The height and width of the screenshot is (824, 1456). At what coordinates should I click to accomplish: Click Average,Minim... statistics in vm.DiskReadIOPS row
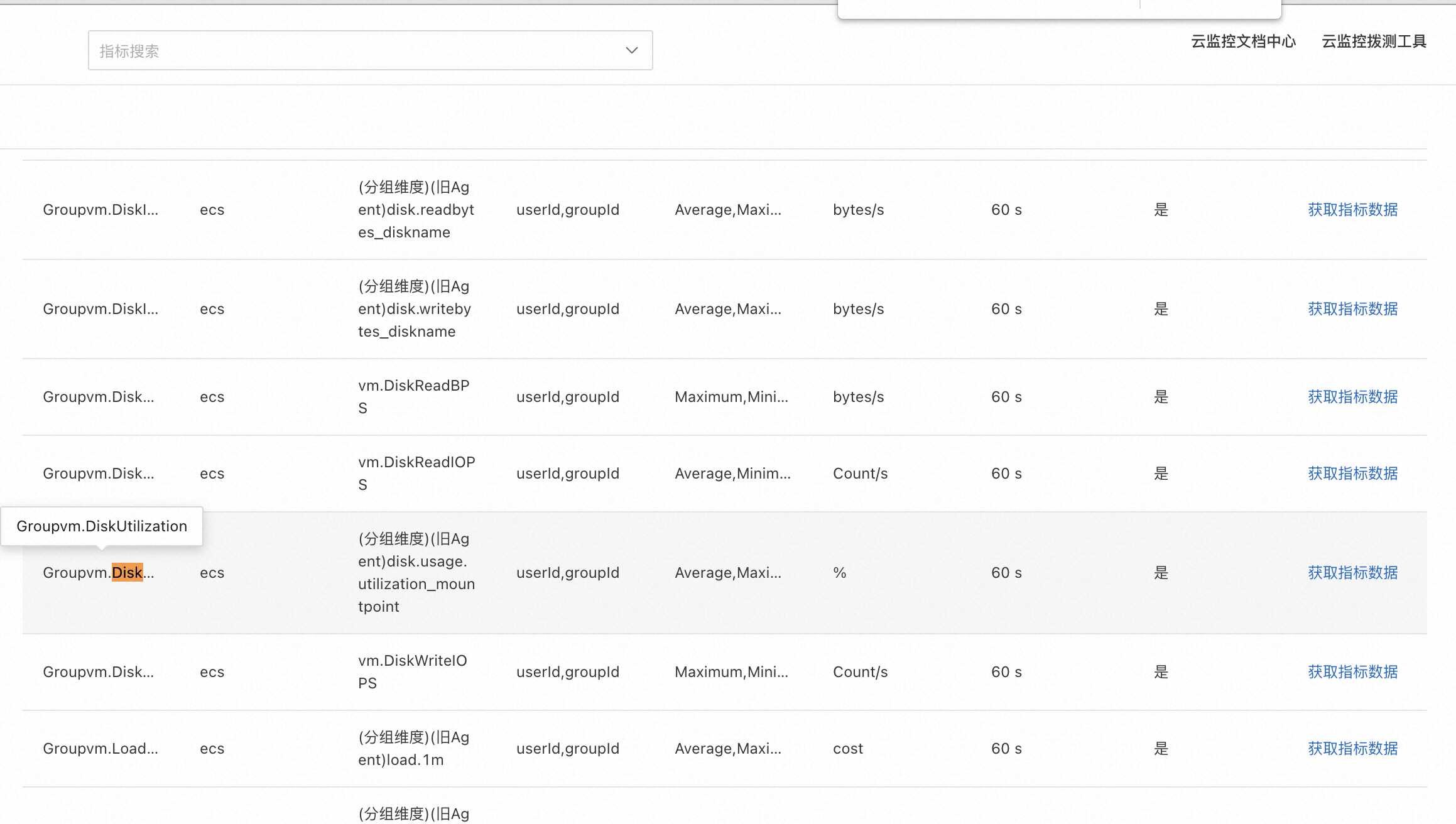click(x=732, y=474)
